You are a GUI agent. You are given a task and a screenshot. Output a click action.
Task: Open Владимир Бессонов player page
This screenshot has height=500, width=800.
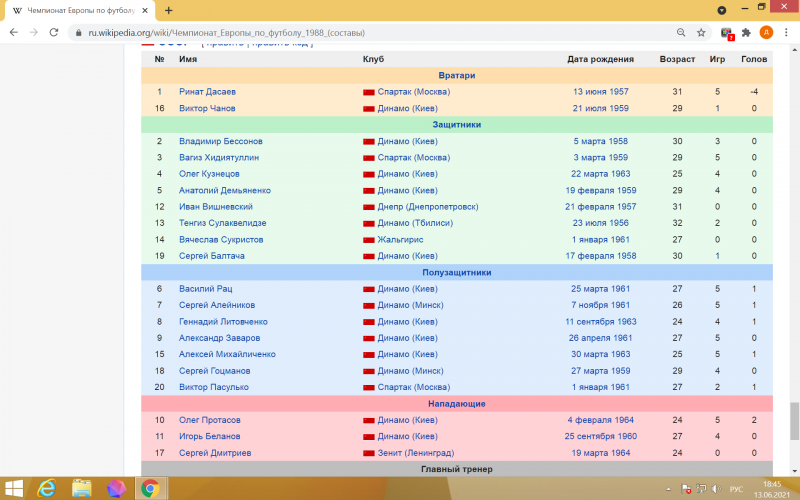220,141
